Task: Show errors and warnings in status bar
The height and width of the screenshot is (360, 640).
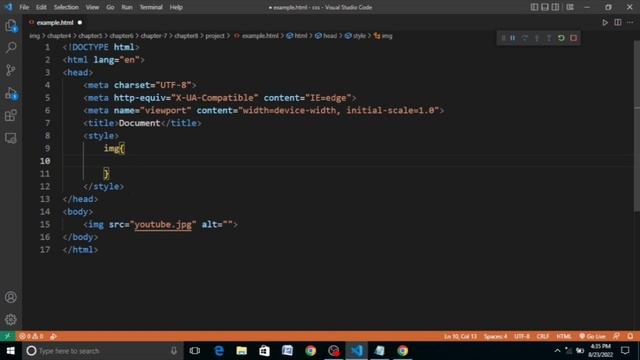Action: 31,336
